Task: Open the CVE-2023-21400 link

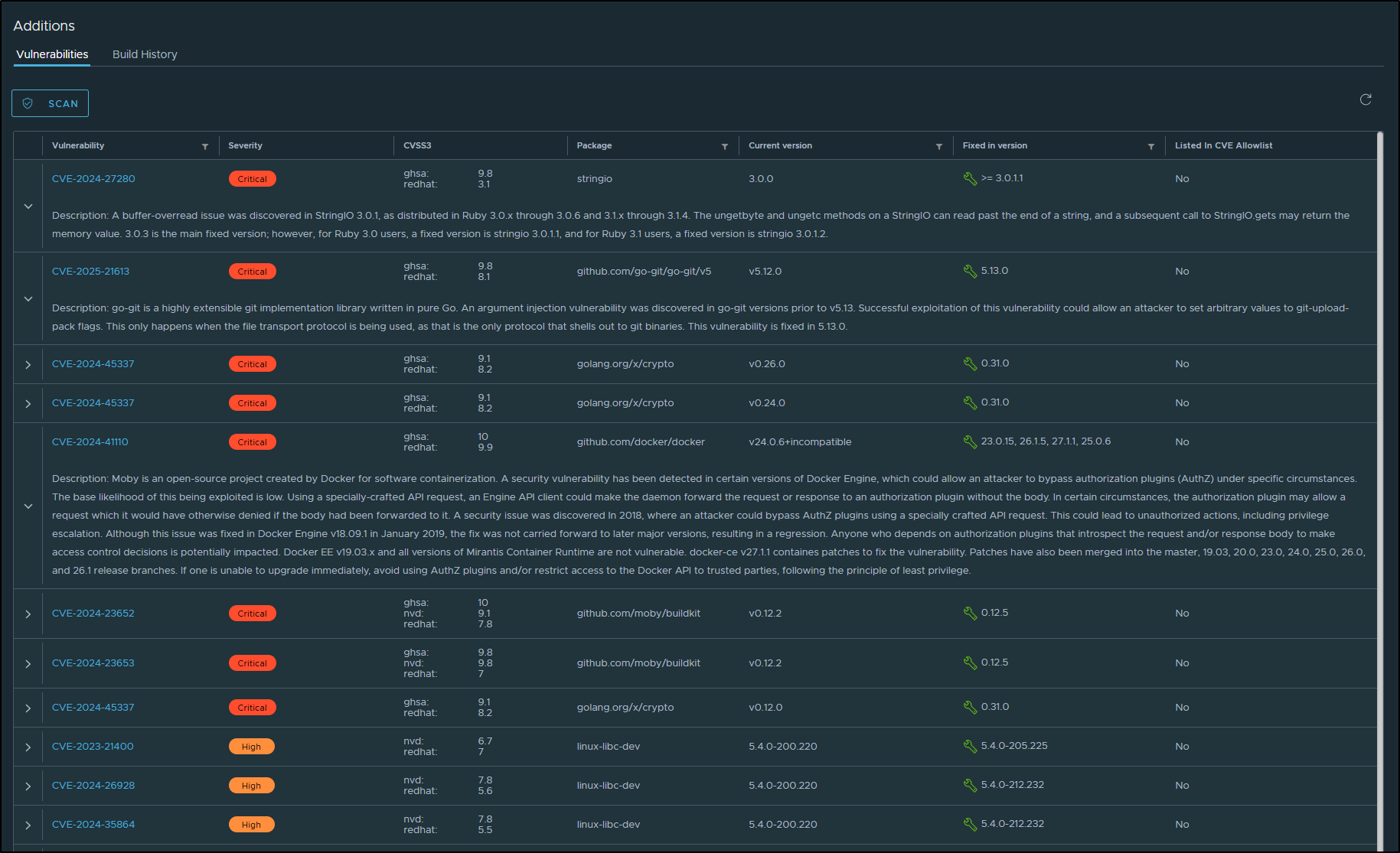Action: [93, 747]
